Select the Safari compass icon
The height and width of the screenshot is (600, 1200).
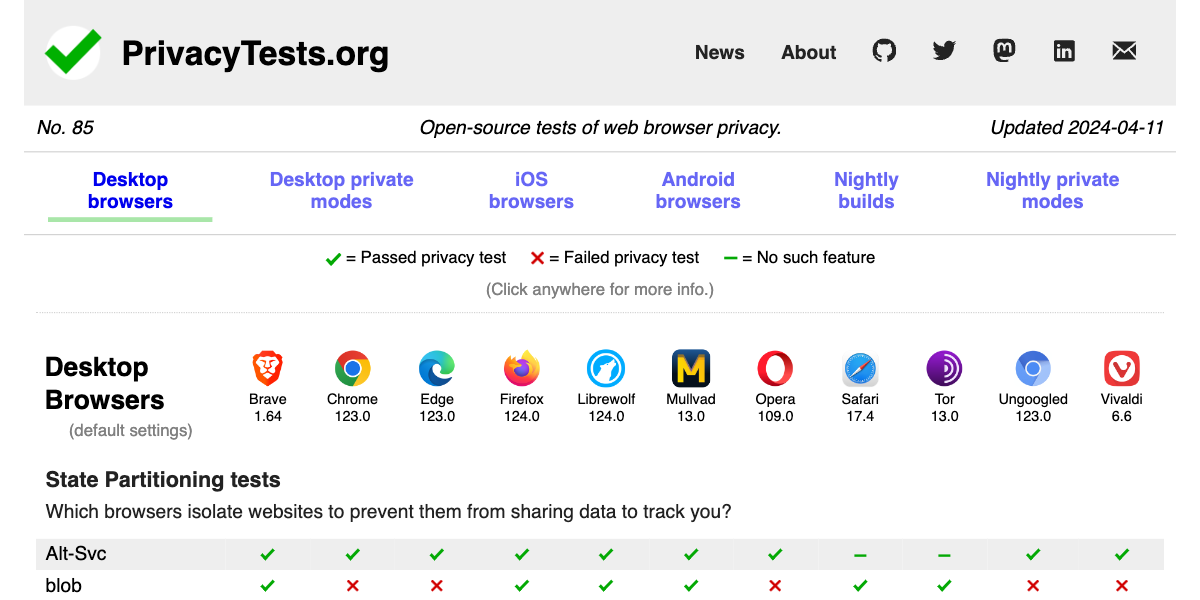(860, 369)
